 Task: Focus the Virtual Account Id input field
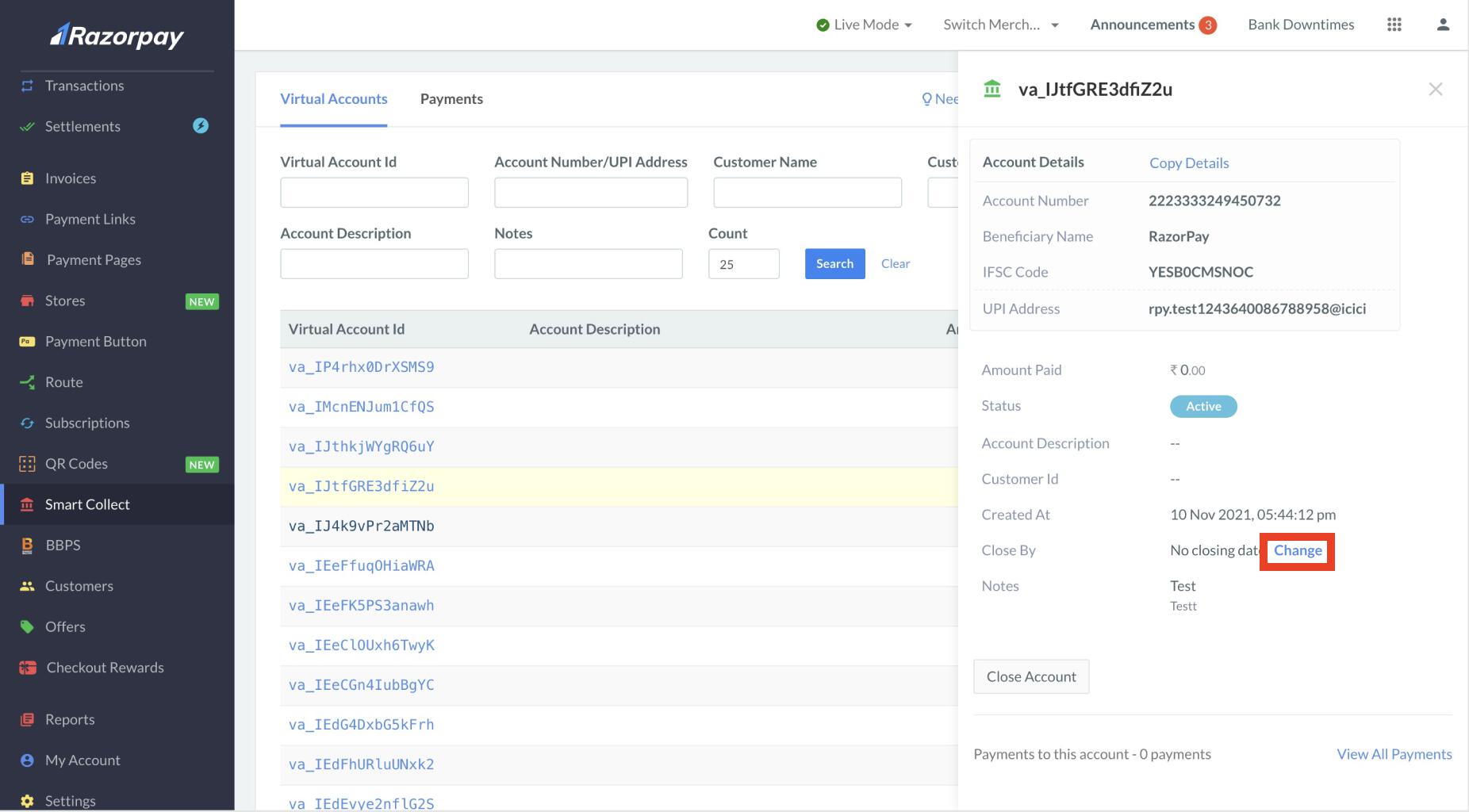click(374, 192)
